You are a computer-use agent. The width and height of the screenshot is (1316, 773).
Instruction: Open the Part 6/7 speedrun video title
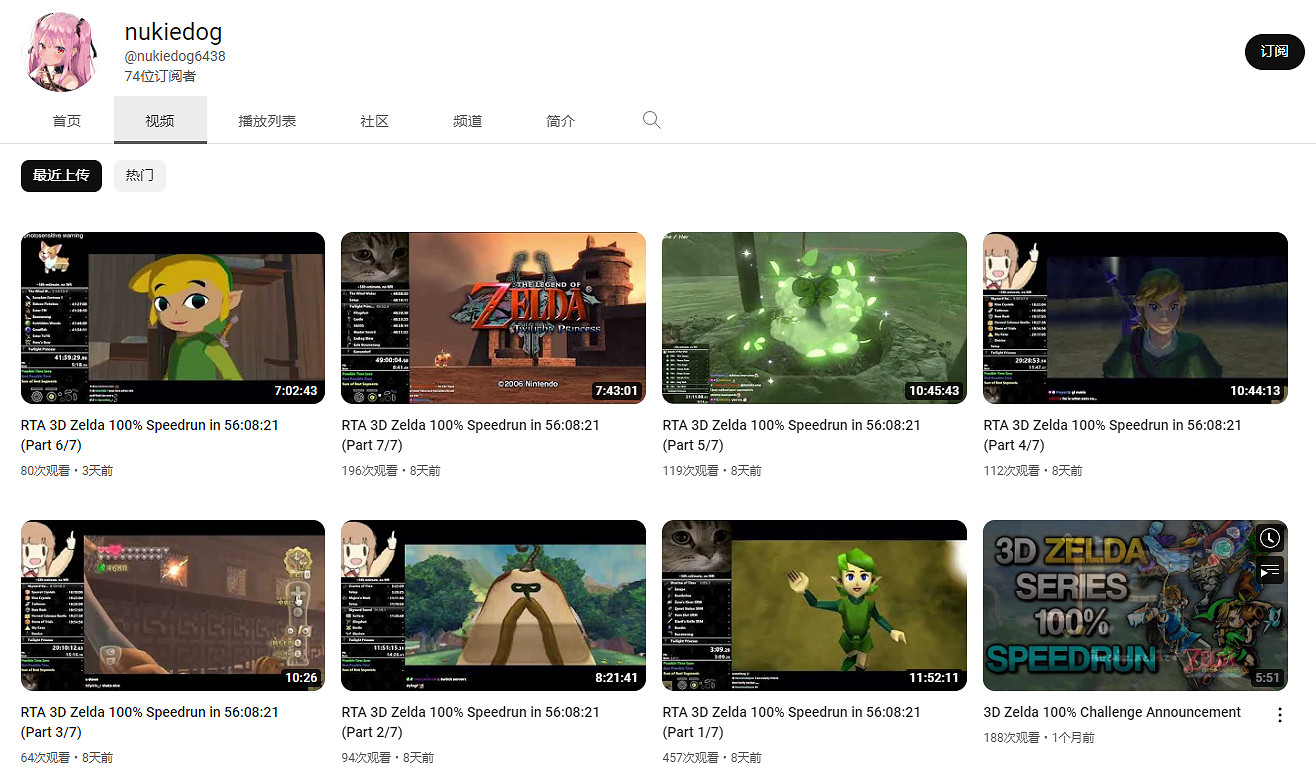click(150, 425)
